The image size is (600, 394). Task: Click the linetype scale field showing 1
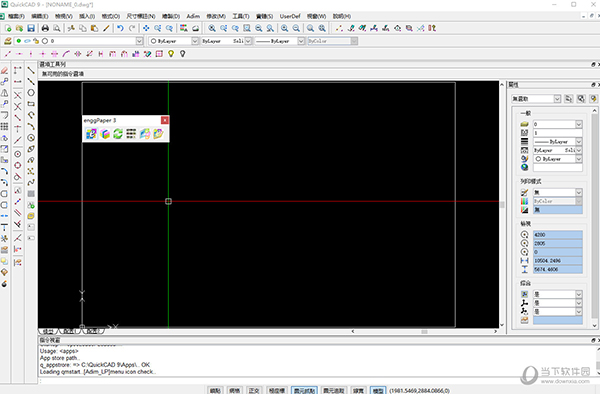pyautogui.click(x=558, y=133)
